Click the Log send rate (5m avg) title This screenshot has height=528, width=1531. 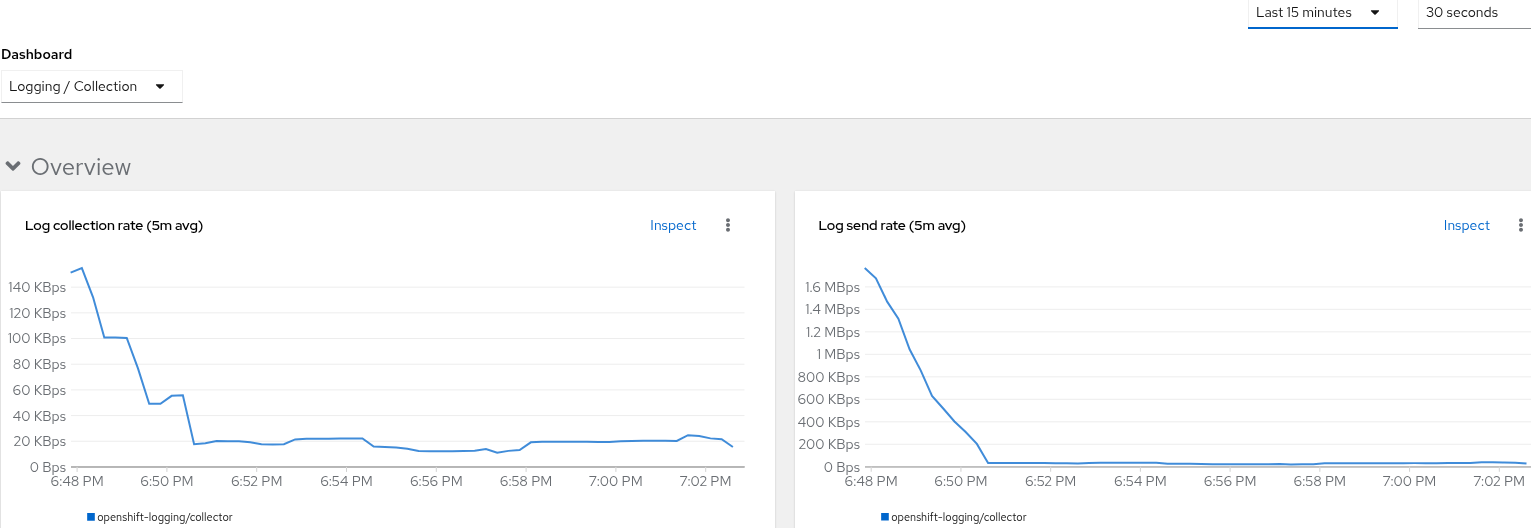click(x=892, y=226)
